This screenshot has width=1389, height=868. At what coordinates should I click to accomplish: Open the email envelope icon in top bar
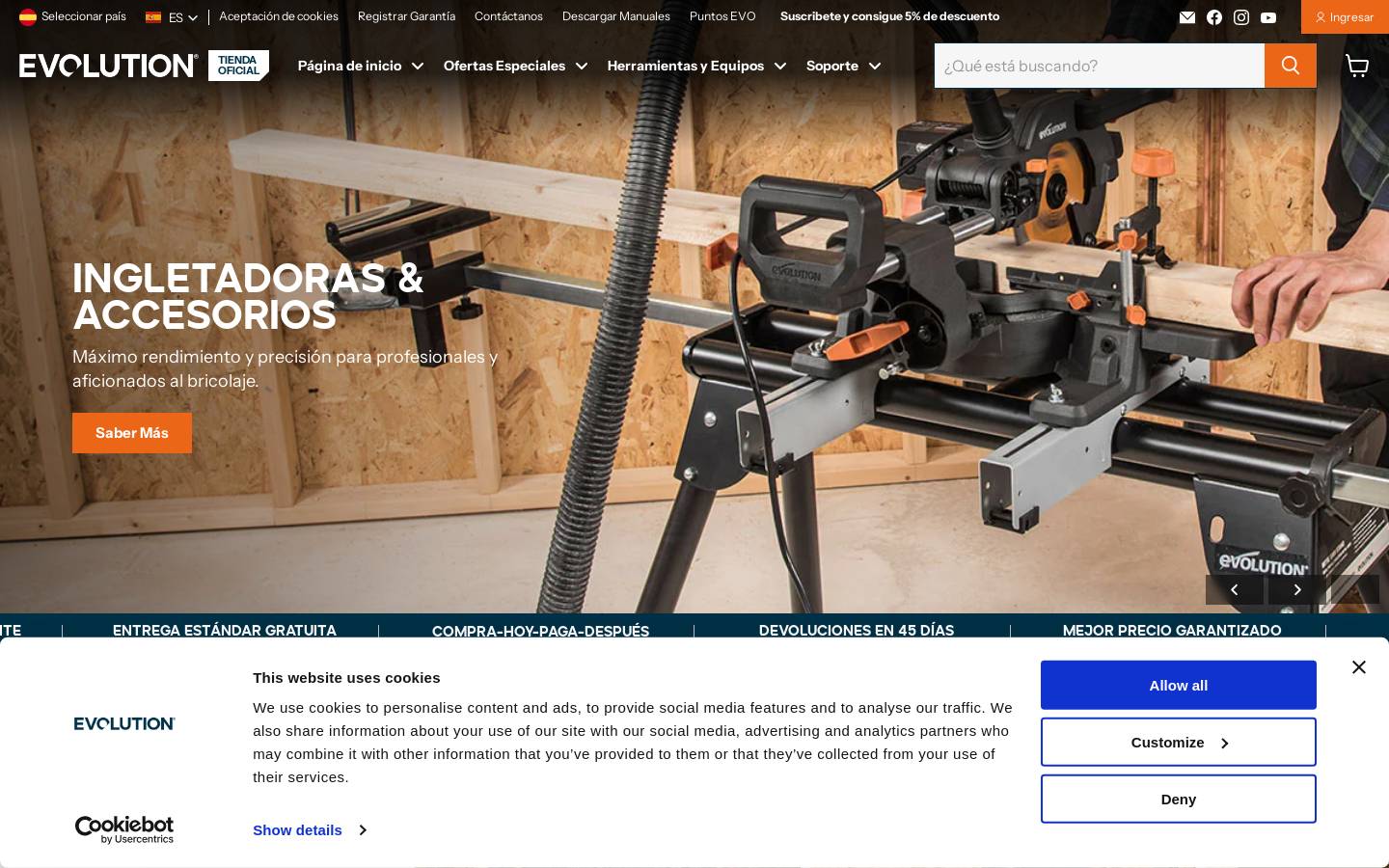pyautogui.click(x=1187, y=17)
